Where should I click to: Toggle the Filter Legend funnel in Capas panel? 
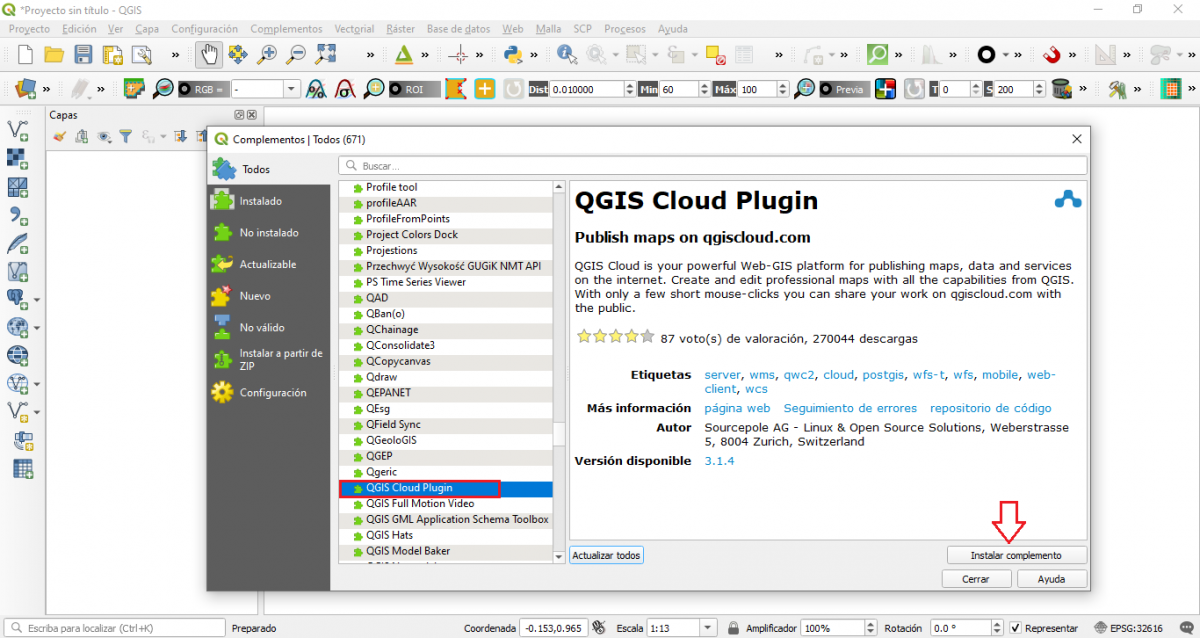click(125, 136)
